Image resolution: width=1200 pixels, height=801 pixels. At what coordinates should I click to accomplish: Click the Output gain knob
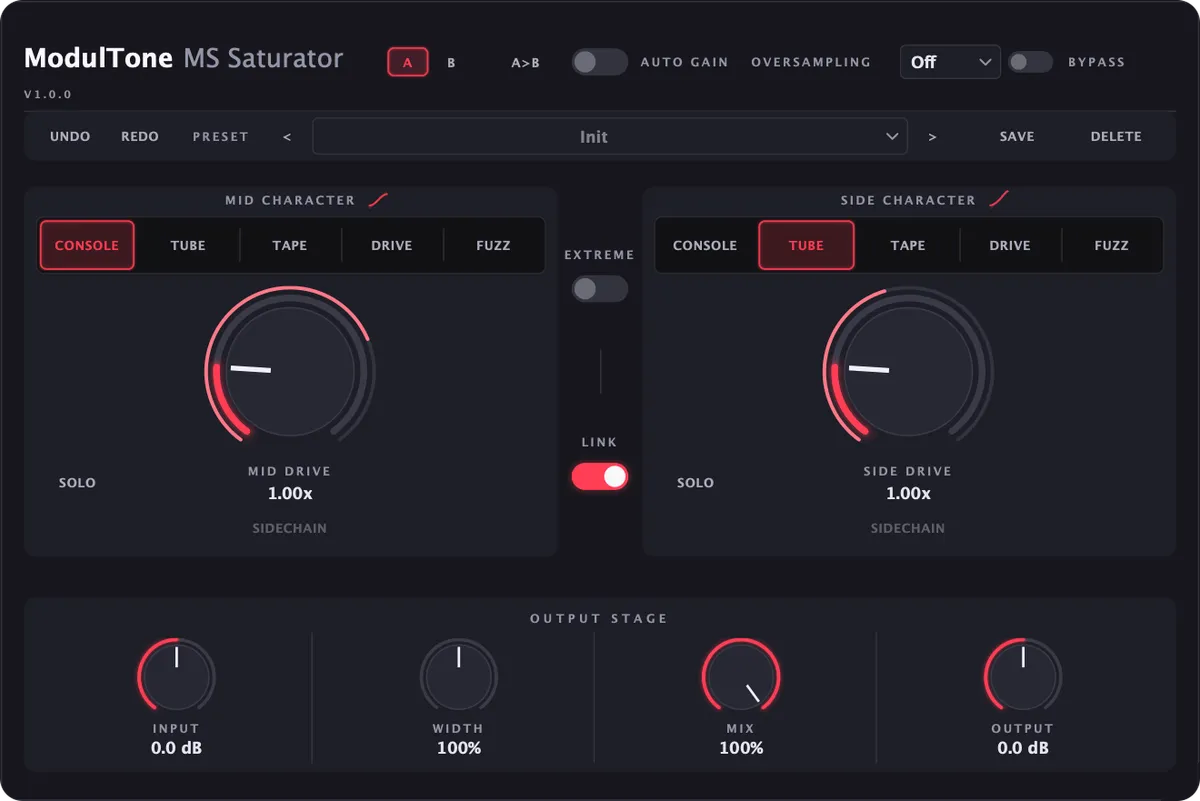click(x=1023, y=676)
